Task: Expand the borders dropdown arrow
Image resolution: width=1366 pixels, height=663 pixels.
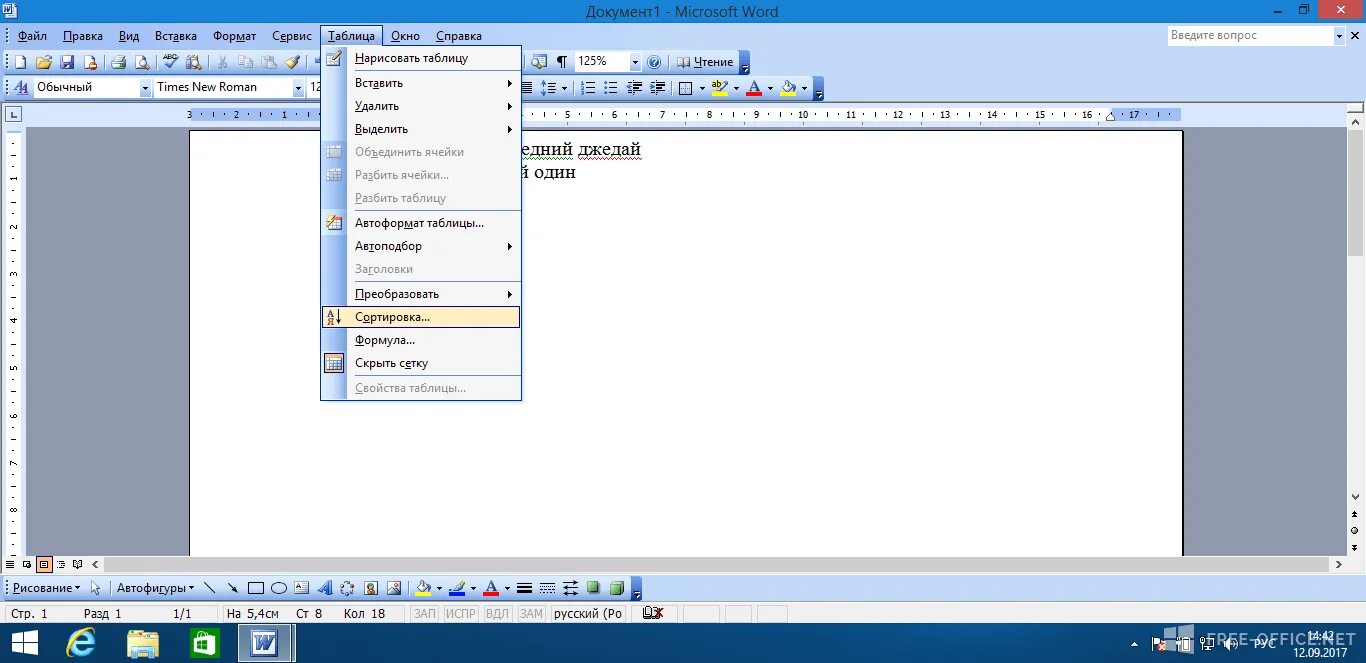Action: tap(702, 88)
